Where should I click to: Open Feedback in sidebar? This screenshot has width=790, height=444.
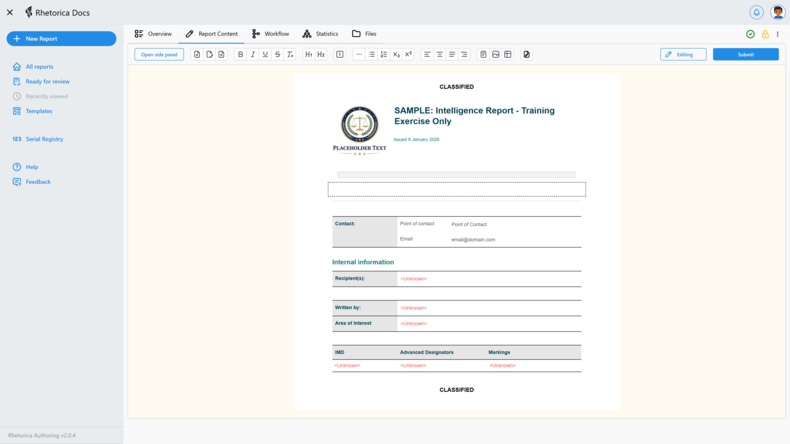pos(32,181)
